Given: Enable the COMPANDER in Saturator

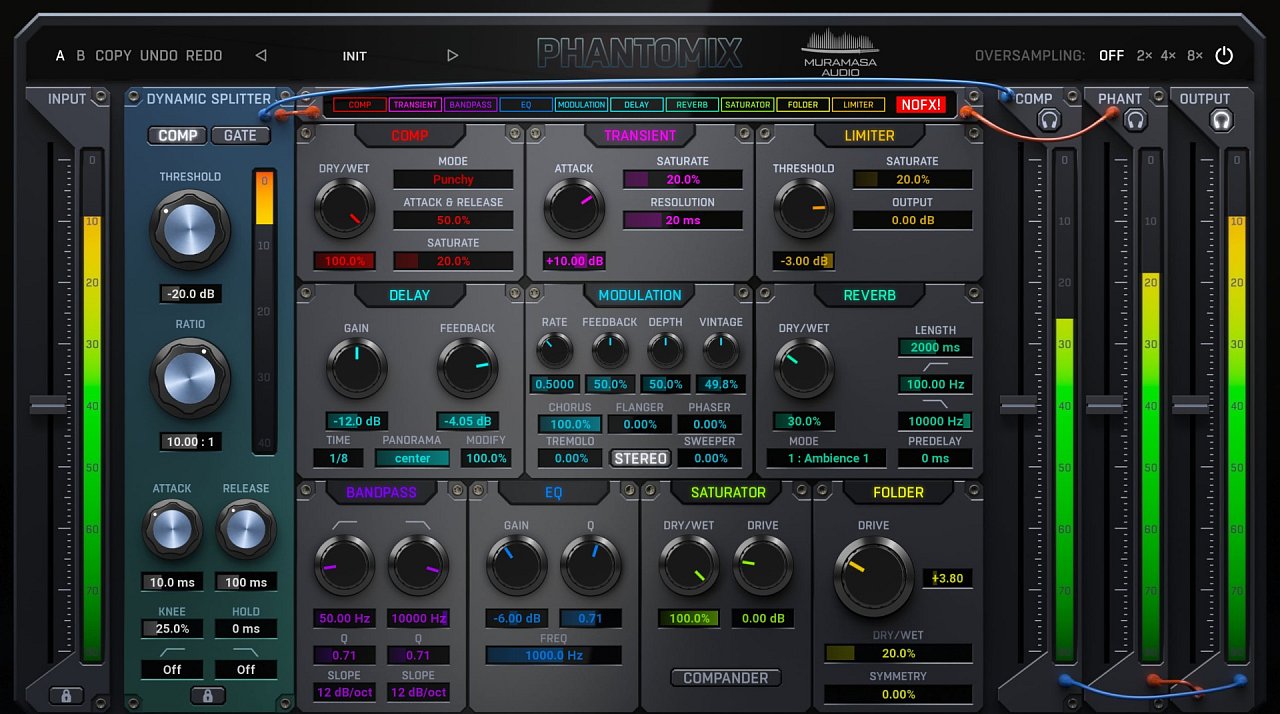Looking at the screenshot, I should click(725, 678).
